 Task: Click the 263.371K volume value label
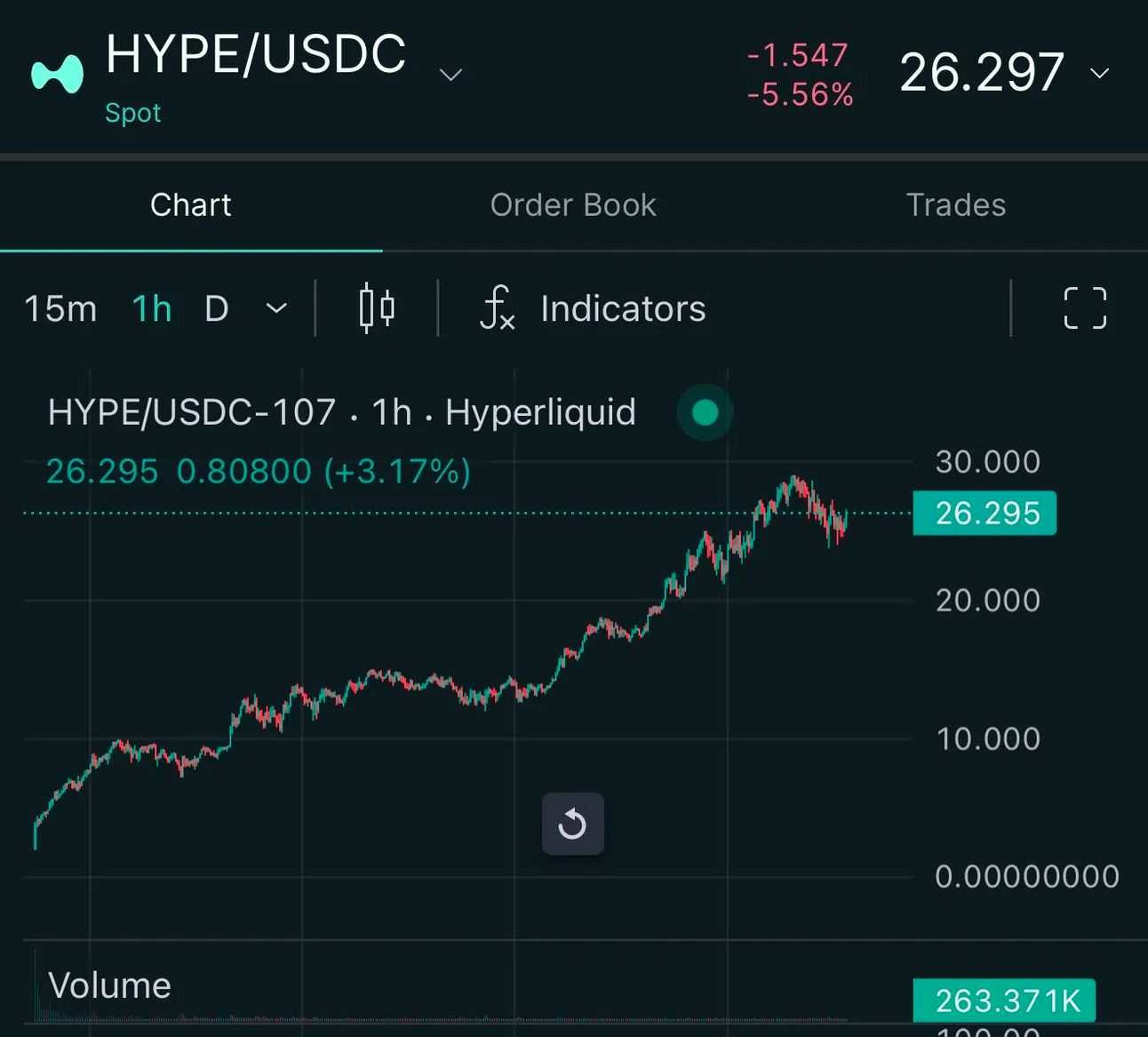[1005, 1001]
